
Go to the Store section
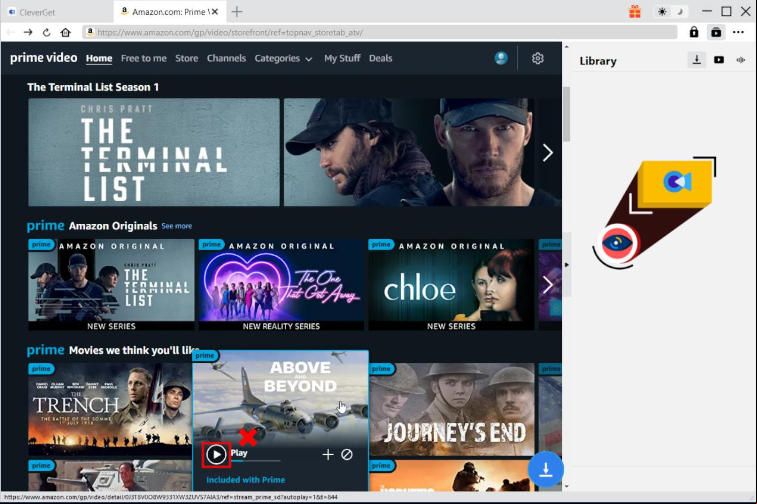tap(186, 58)
